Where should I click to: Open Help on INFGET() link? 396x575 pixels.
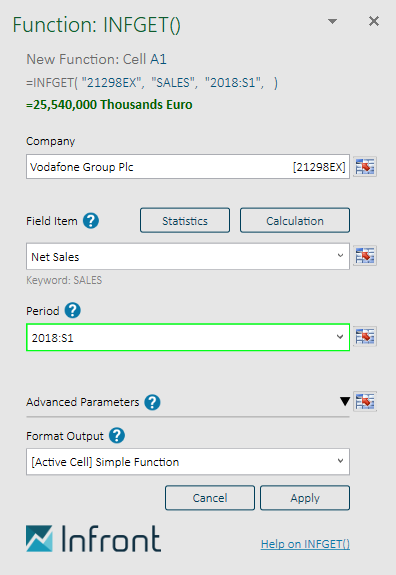click(x=305, y=544)
